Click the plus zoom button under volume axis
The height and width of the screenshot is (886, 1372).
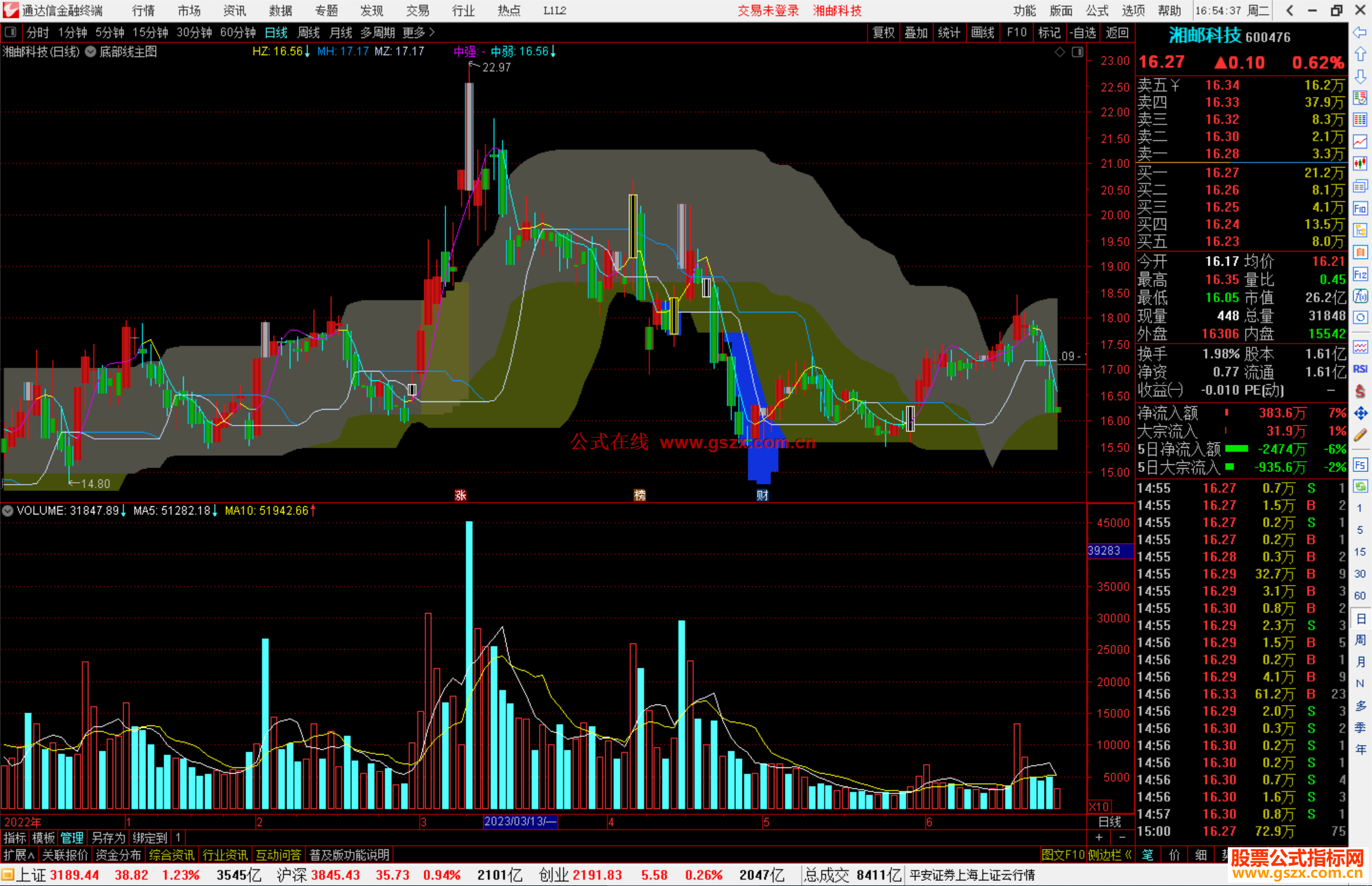point(1100,837)
